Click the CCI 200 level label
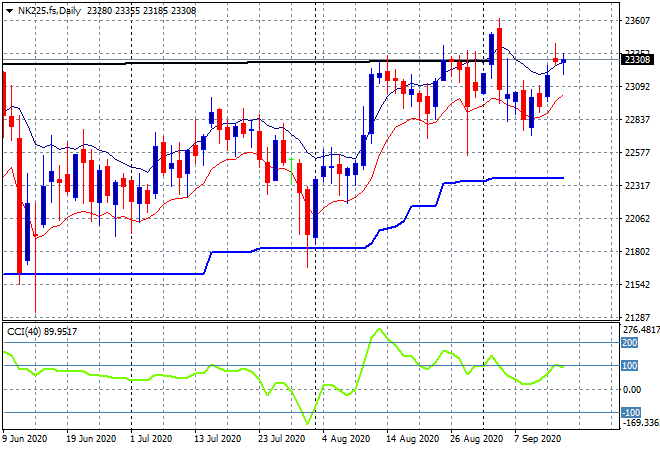660x450 pixels. [x=630, y=343]
